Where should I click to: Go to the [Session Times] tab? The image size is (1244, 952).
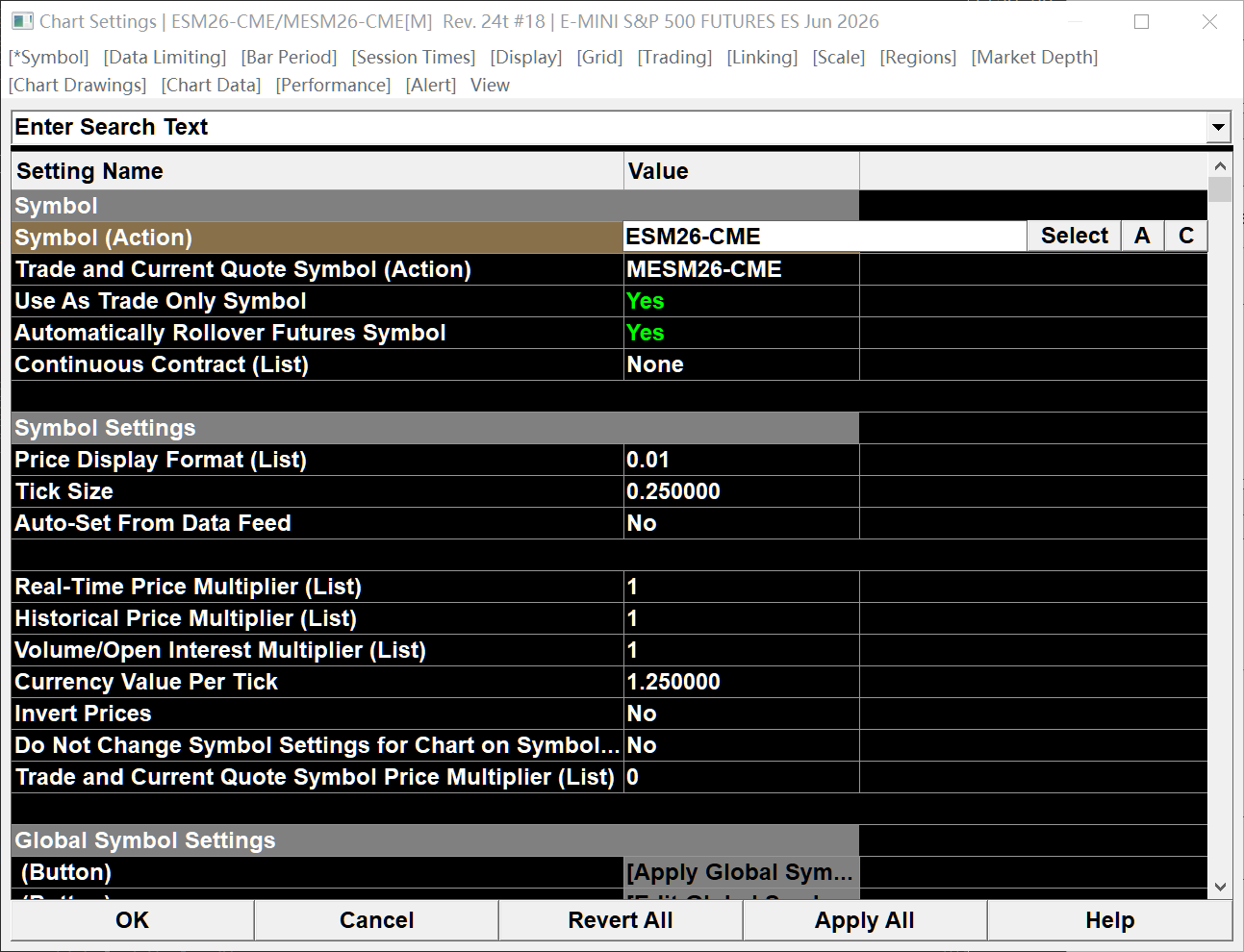click(414, 58)
